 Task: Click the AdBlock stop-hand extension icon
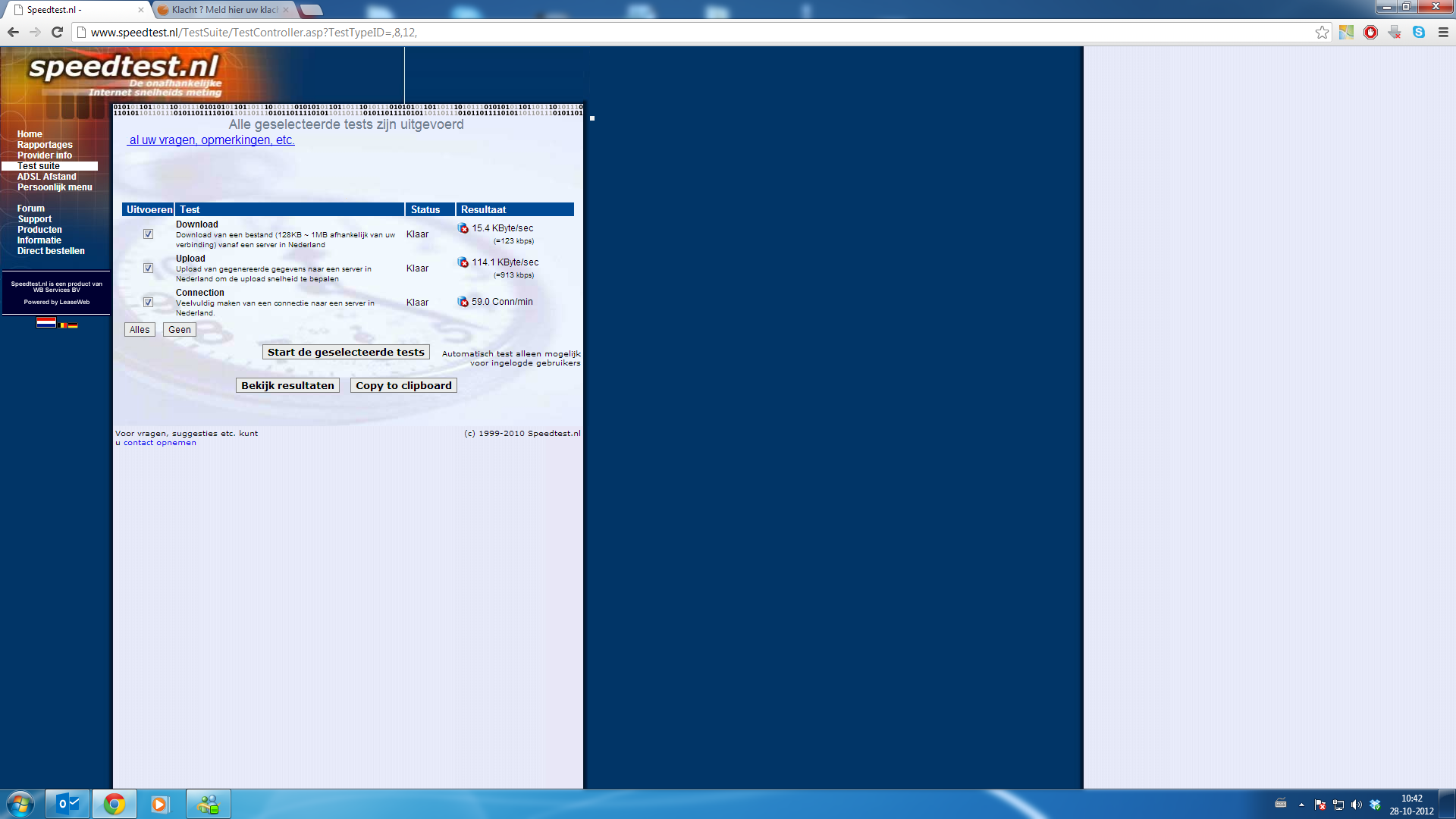point(1370,32)
